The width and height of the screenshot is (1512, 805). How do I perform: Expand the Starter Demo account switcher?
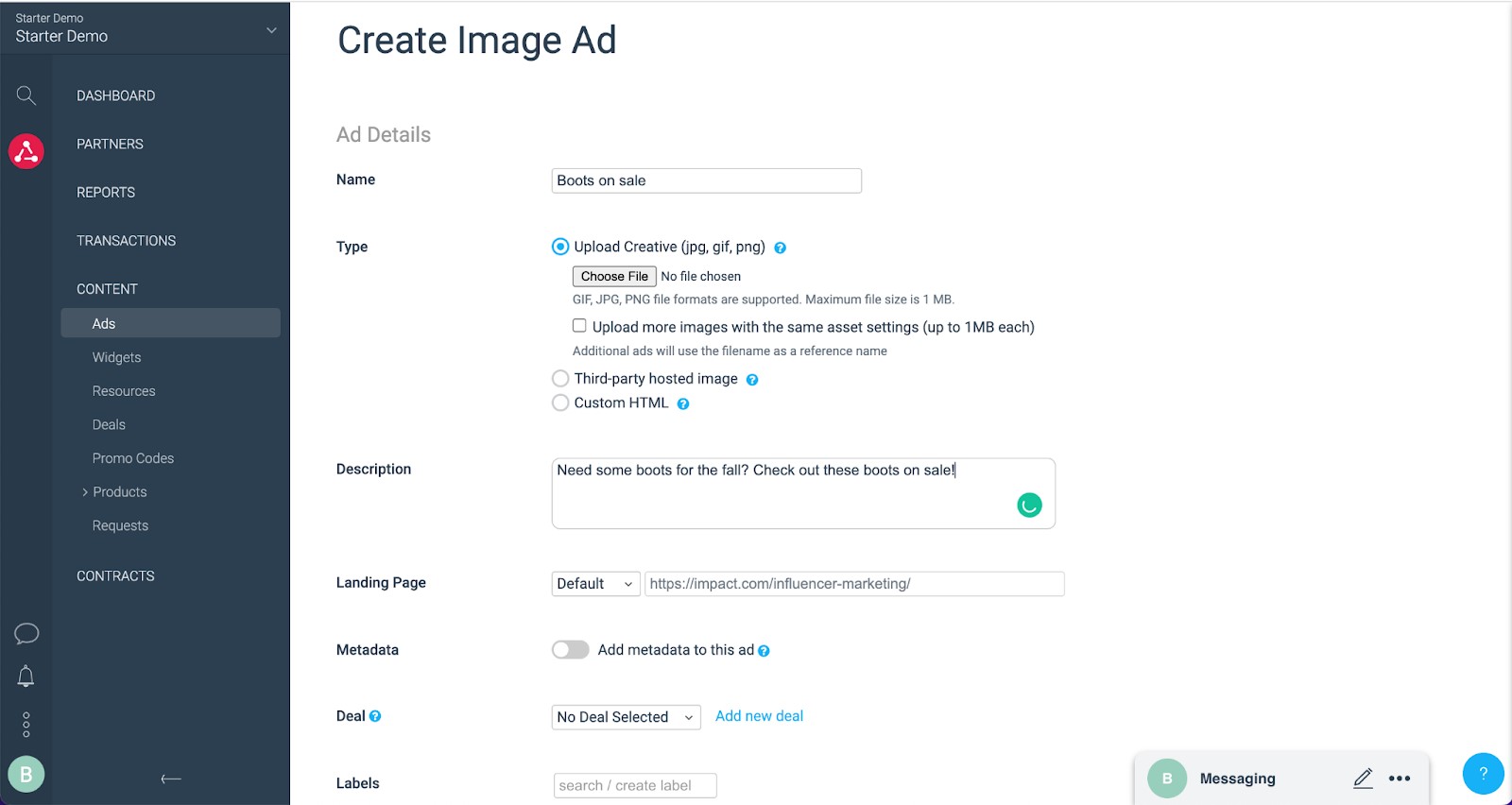click(271, 30)
